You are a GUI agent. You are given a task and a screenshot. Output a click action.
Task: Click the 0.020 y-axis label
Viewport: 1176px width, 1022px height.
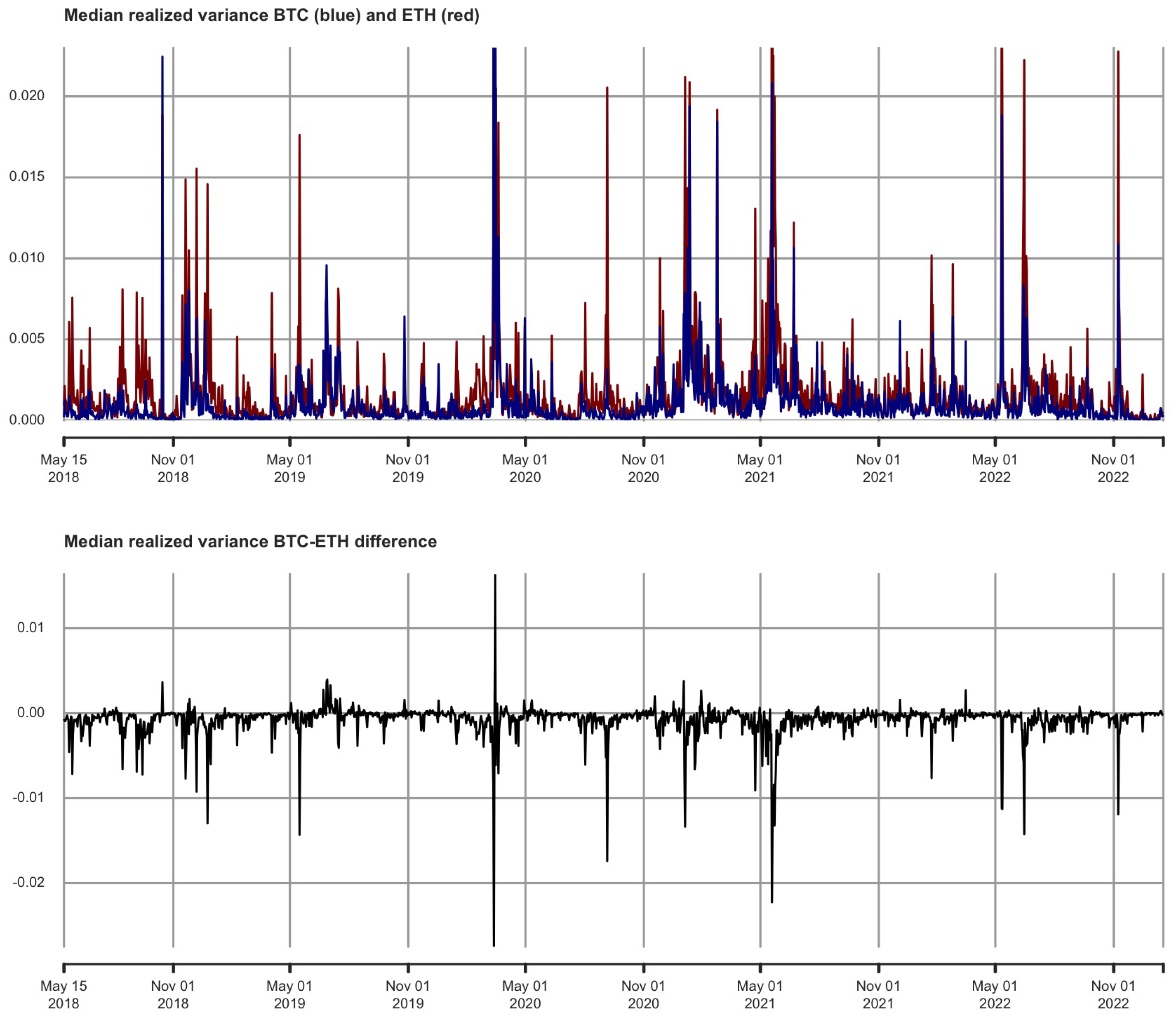[x=27, y=95]
